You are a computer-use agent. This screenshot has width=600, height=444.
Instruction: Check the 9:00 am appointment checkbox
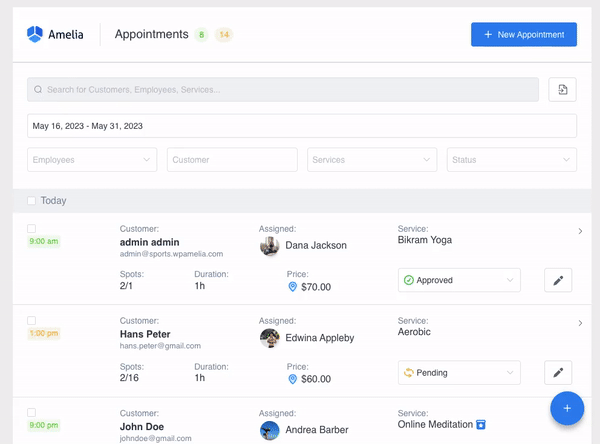click(32, 229)
